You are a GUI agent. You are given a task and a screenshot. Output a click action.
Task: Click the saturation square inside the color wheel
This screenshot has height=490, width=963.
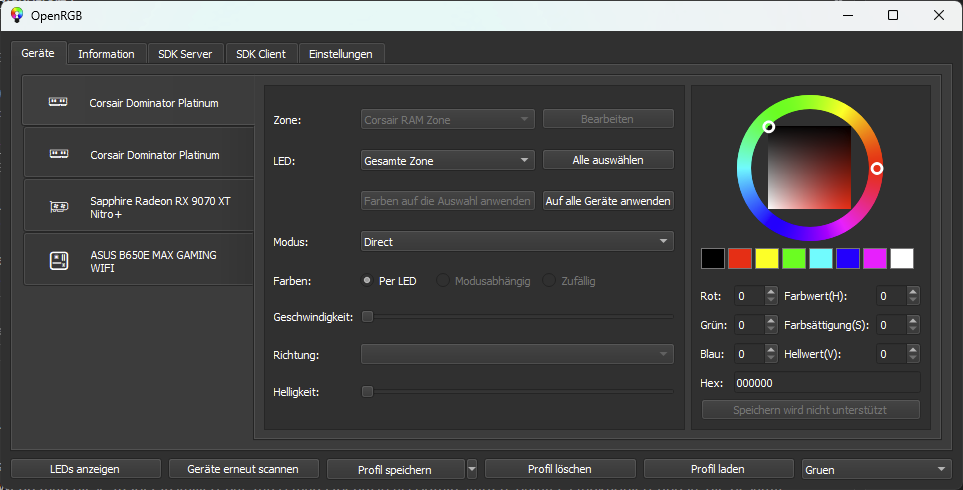coord(809,168)
